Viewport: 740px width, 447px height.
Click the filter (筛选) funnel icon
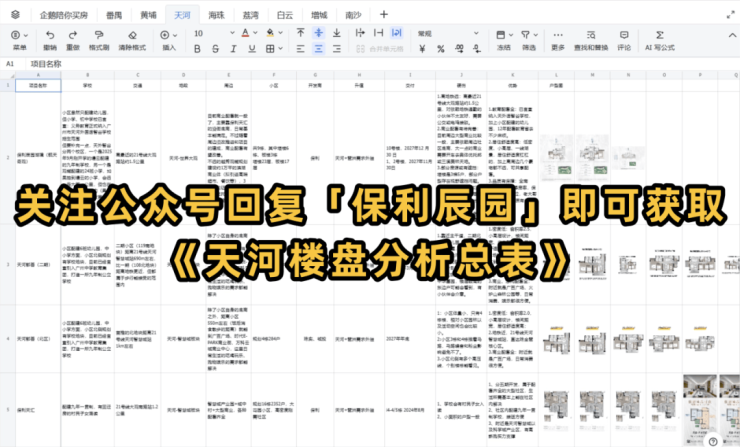pyautogui.click(x=528, y=34)
